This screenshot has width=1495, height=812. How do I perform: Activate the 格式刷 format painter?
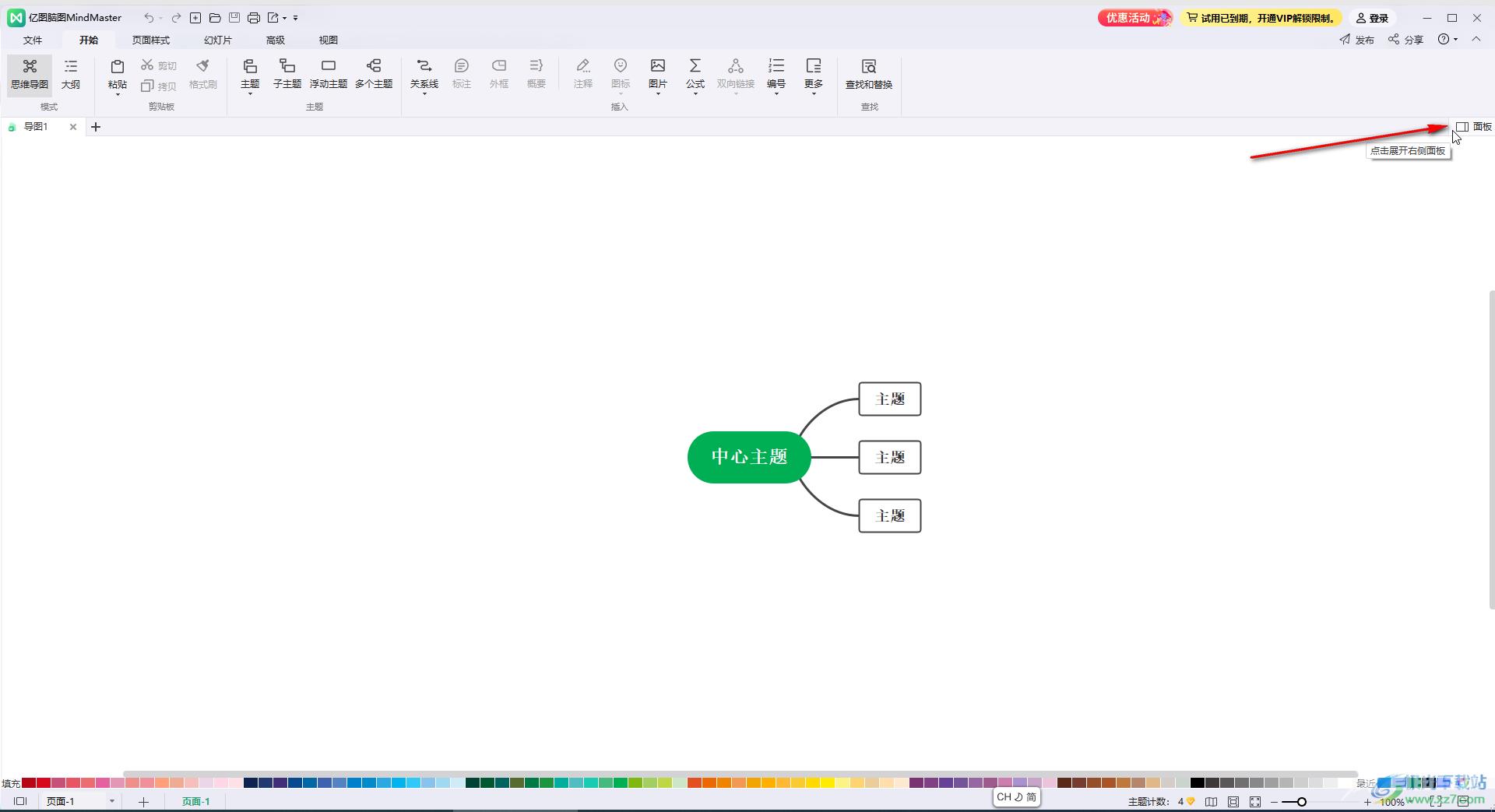pyautogui.click(x=203, y=75)
